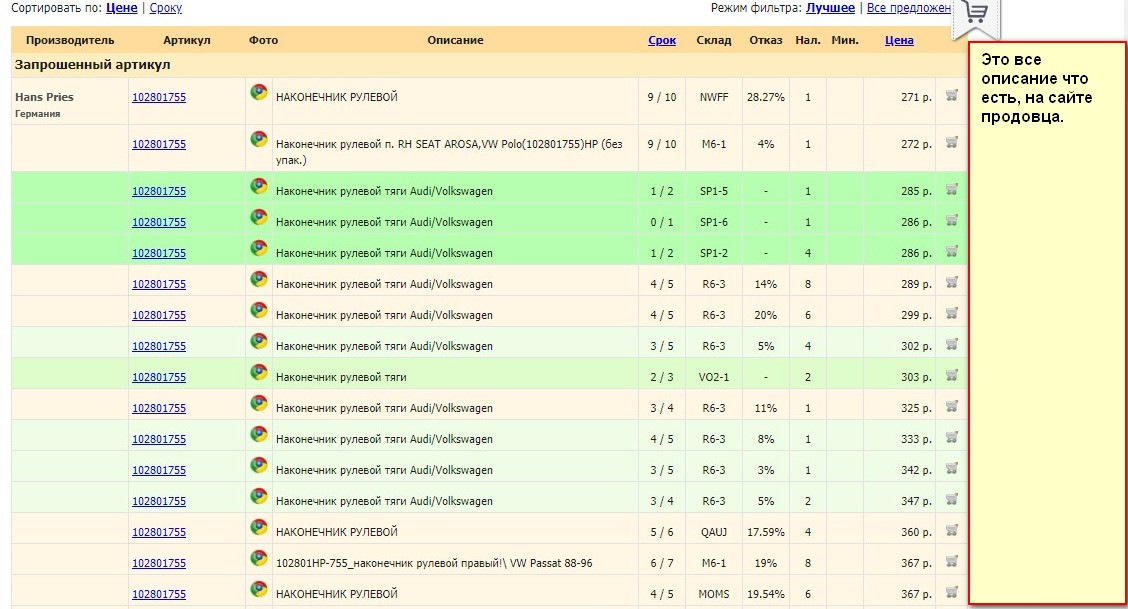
Task: Open photo icon for the SP1-5 row
Action: (x=259, y=186)
